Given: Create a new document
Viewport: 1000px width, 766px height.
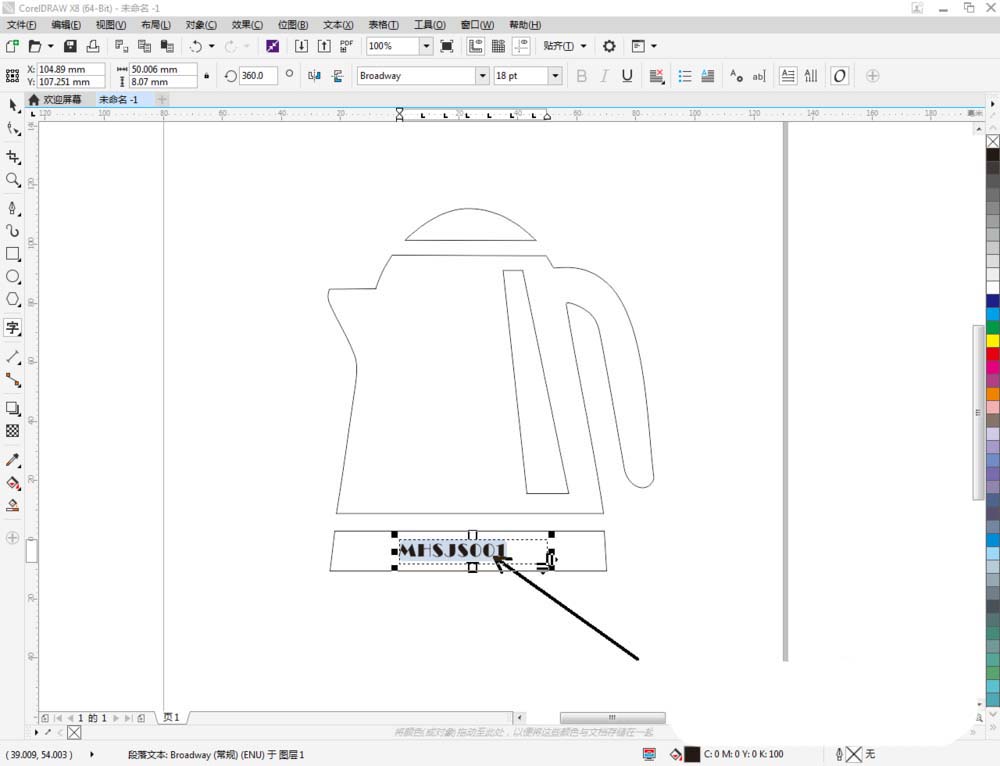Looking at the screenshot, I should 12,46.
